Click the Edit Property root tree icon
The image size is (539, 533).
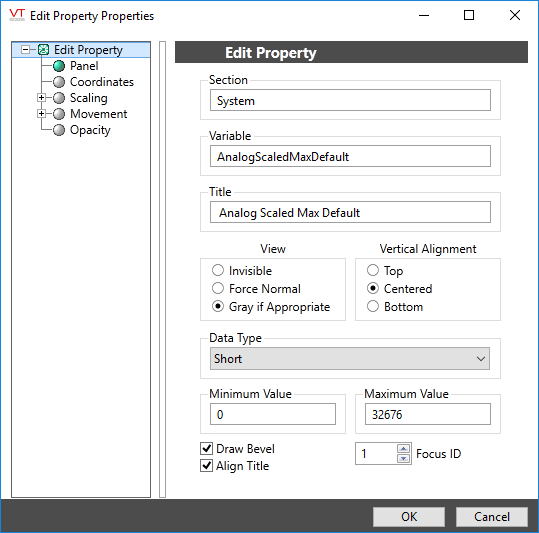[43, 50]
